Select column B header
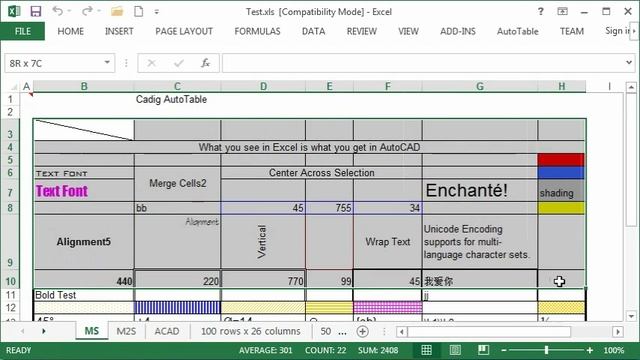The width and height of the screenshot is (640, 360). [84, 87]
